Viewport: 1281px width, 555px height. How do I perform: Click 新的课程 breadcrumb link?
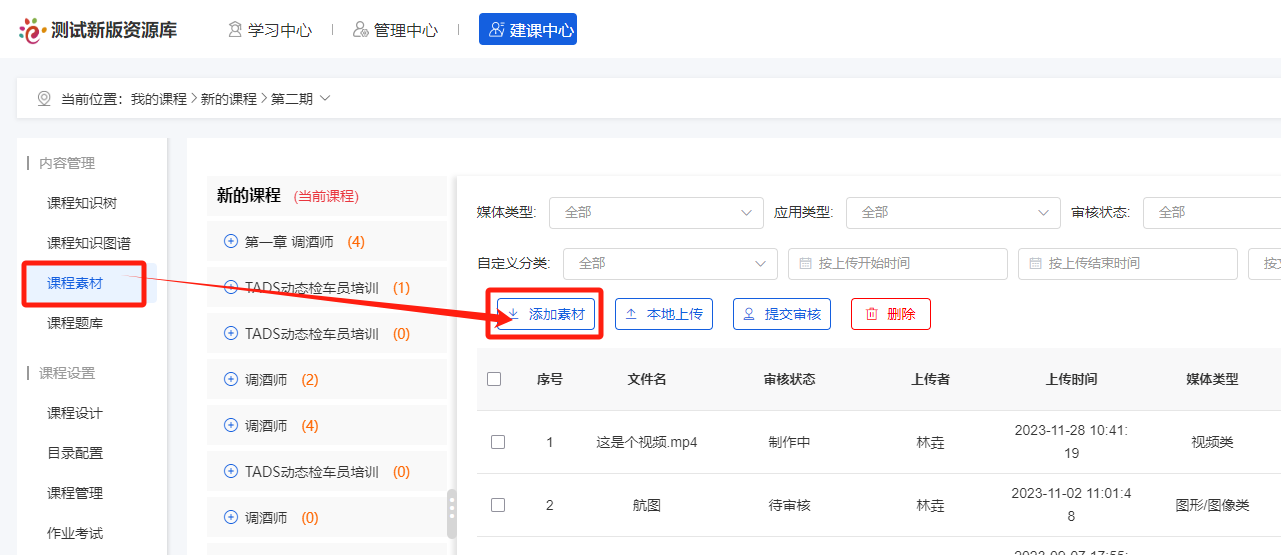coord(229,99)
